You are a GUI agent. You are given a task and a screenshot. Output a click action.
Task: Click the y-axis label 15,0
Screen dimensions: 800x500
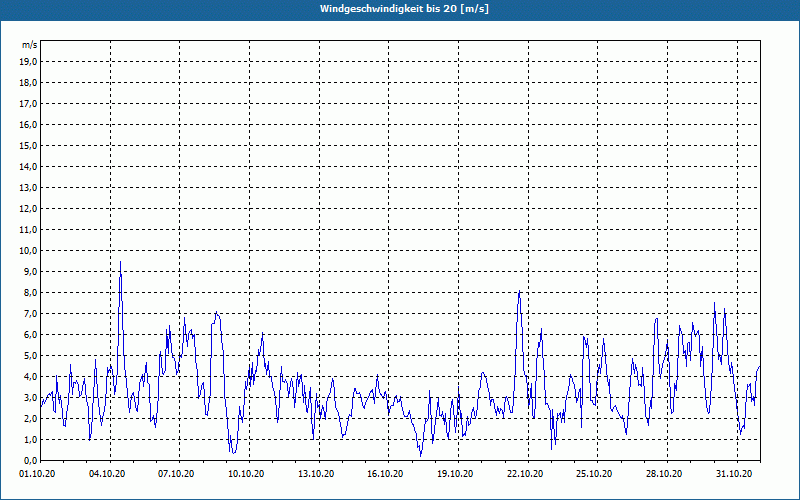(x=29, y=145)
